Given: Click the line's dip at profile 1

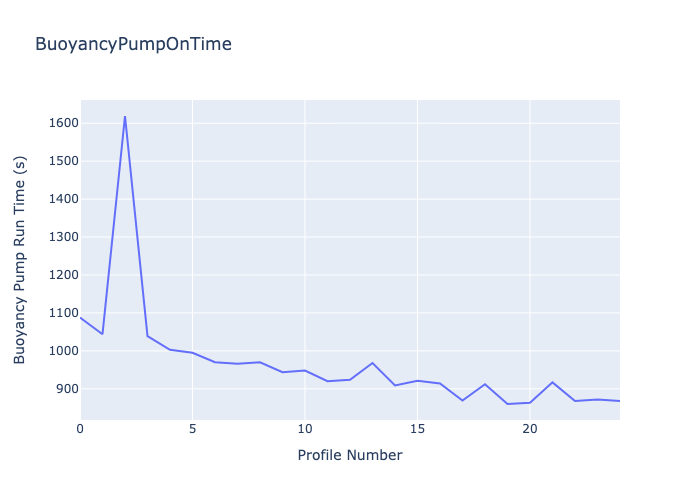Looking at the screenshot, I should pyautogui.click(x=102, y=334).
